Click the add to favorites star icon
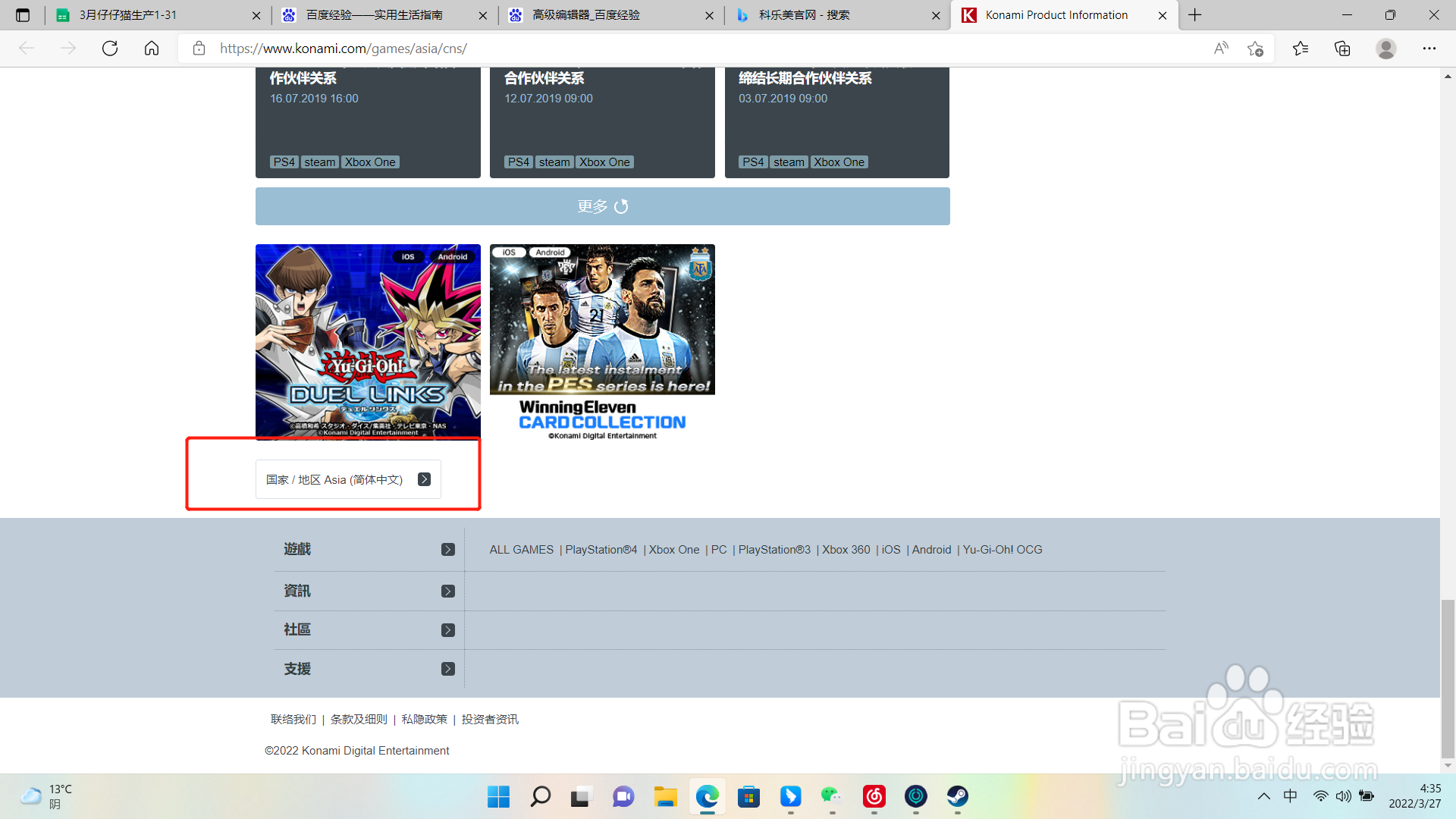 click(x=1255, y=49)
